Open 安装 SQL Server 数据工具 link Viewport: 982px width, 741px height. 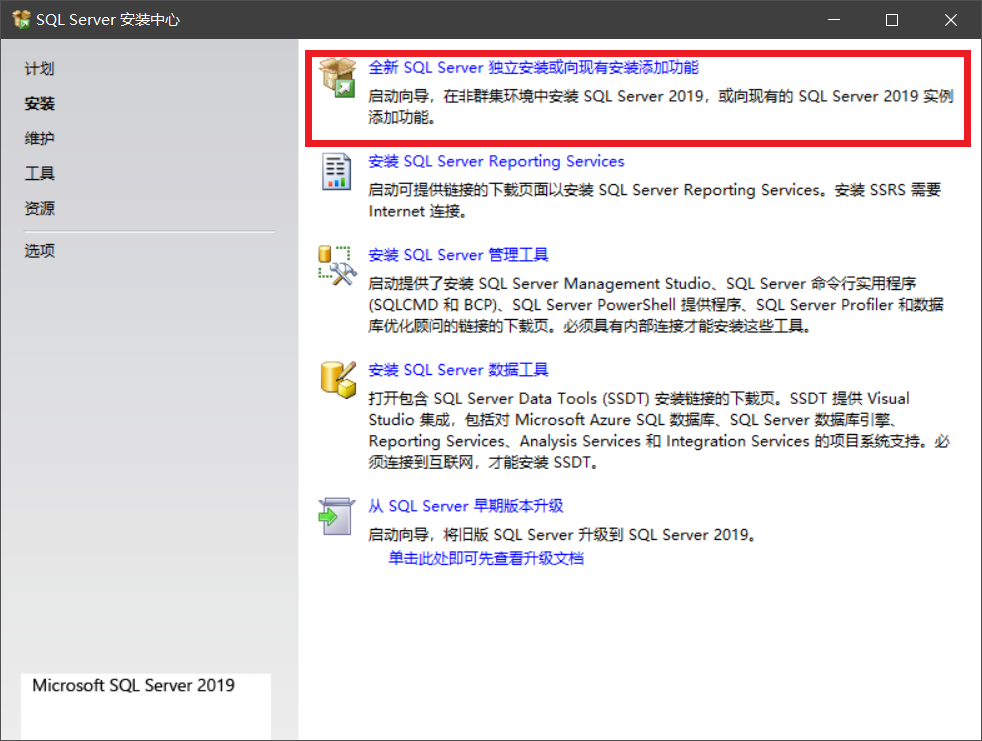pos(458,370)
